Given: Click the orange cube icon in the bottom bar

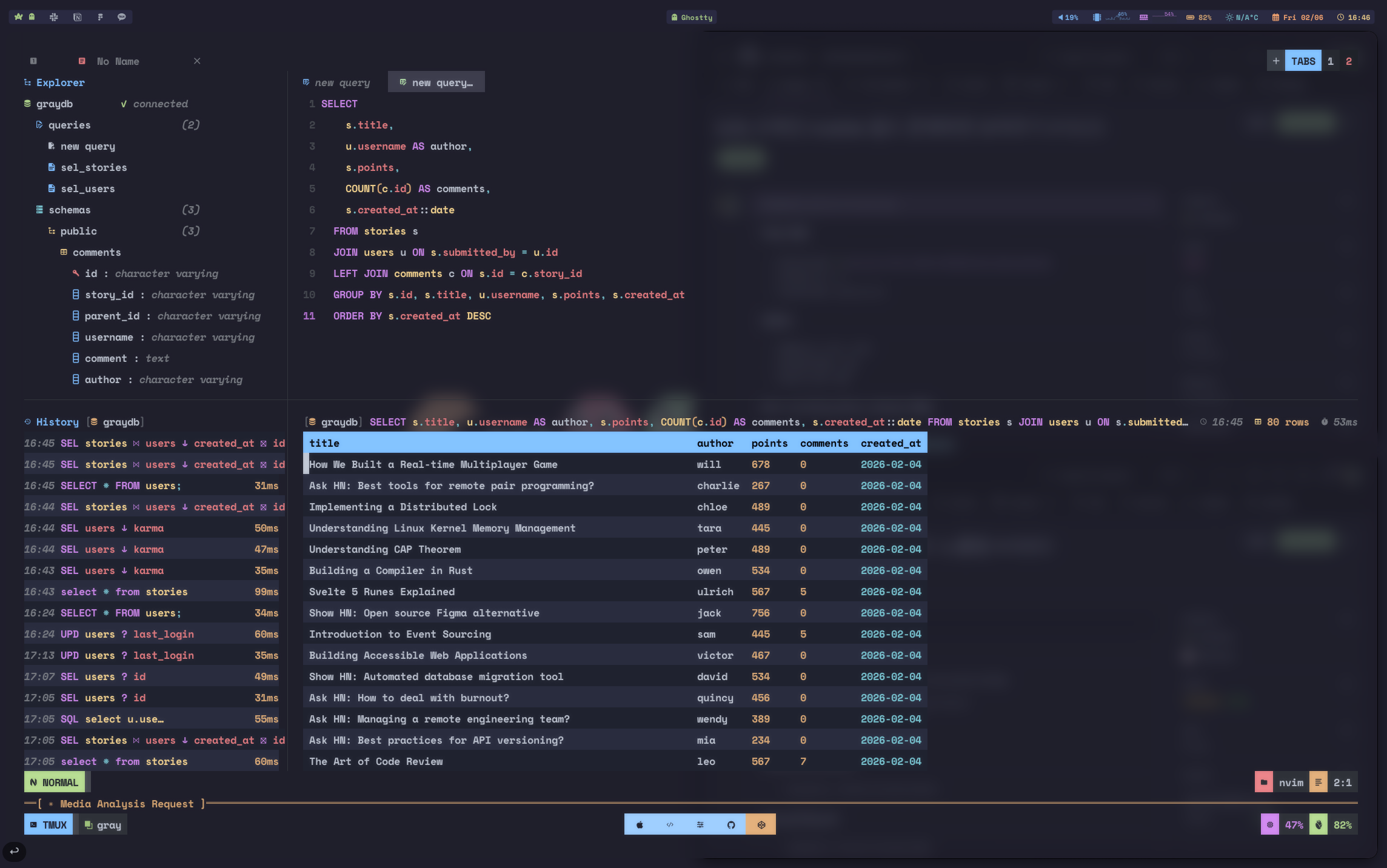Looking at the screenshot, I should point(761,824).
